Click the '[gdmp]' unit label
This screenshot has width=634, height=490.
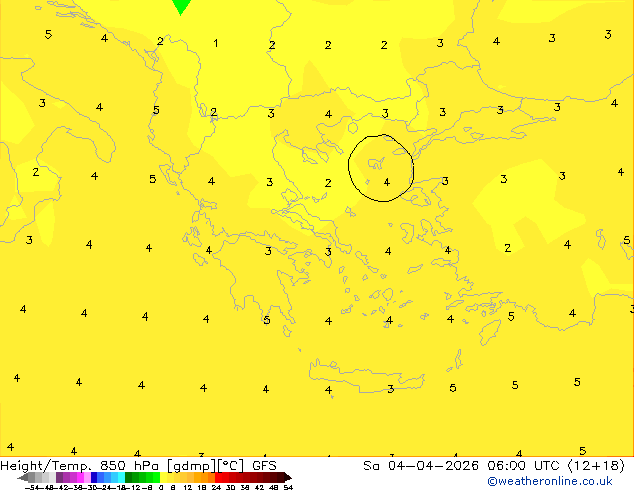pyautogui.click(x=192, y=466)
